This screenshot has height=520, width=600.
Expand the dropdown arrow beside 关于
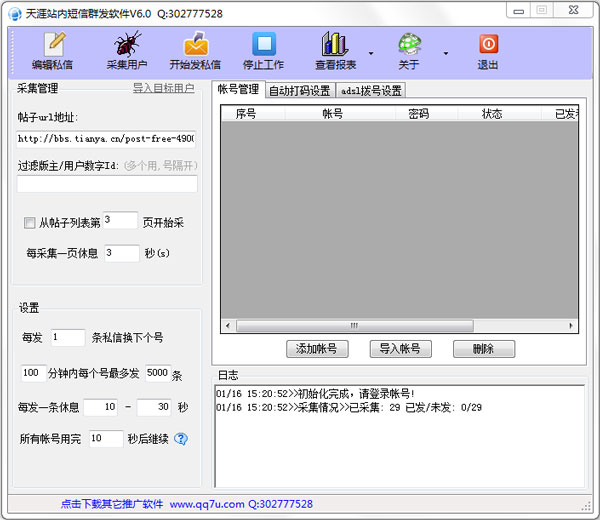point(446,54)
